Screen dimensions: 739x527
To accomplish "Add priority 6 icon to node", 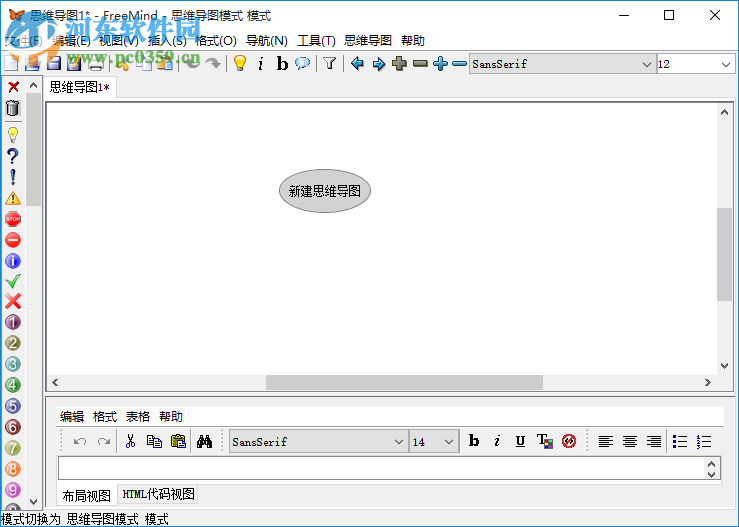I will pos(13,427).
